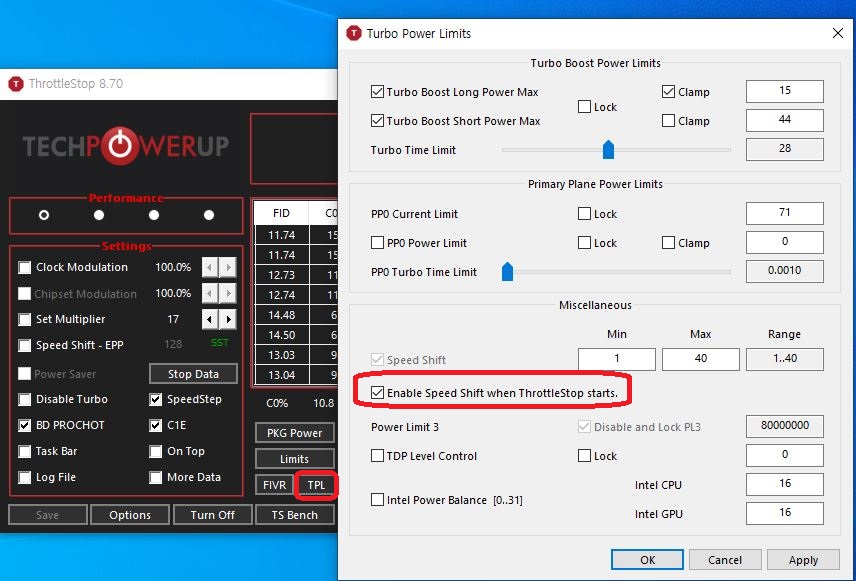Click the PP0 Power Limit value field
This screenshot has width=856, height=581.
tap(784, 242)
